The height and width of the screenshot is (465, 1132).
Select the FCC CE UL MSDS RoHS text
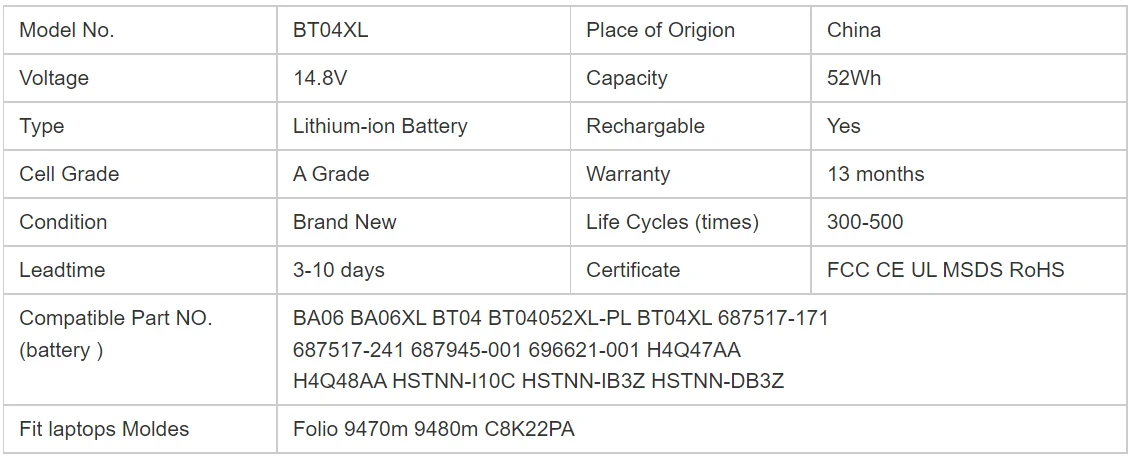946,270
